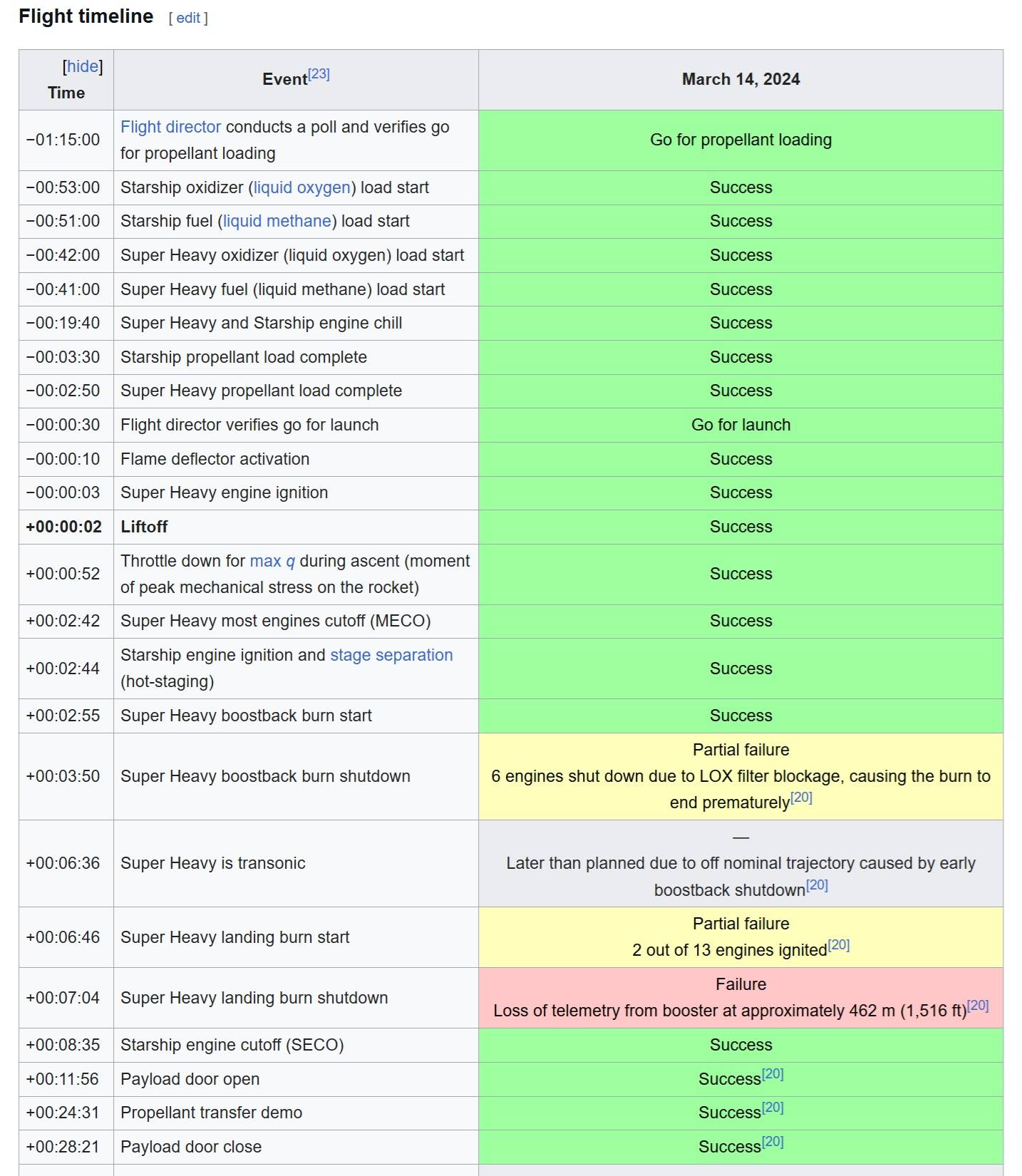Click 'Super Heavy and Starship engine chill'
Image resolution: width=1022 pixels, height=1176 pixels.
[296, 323]
